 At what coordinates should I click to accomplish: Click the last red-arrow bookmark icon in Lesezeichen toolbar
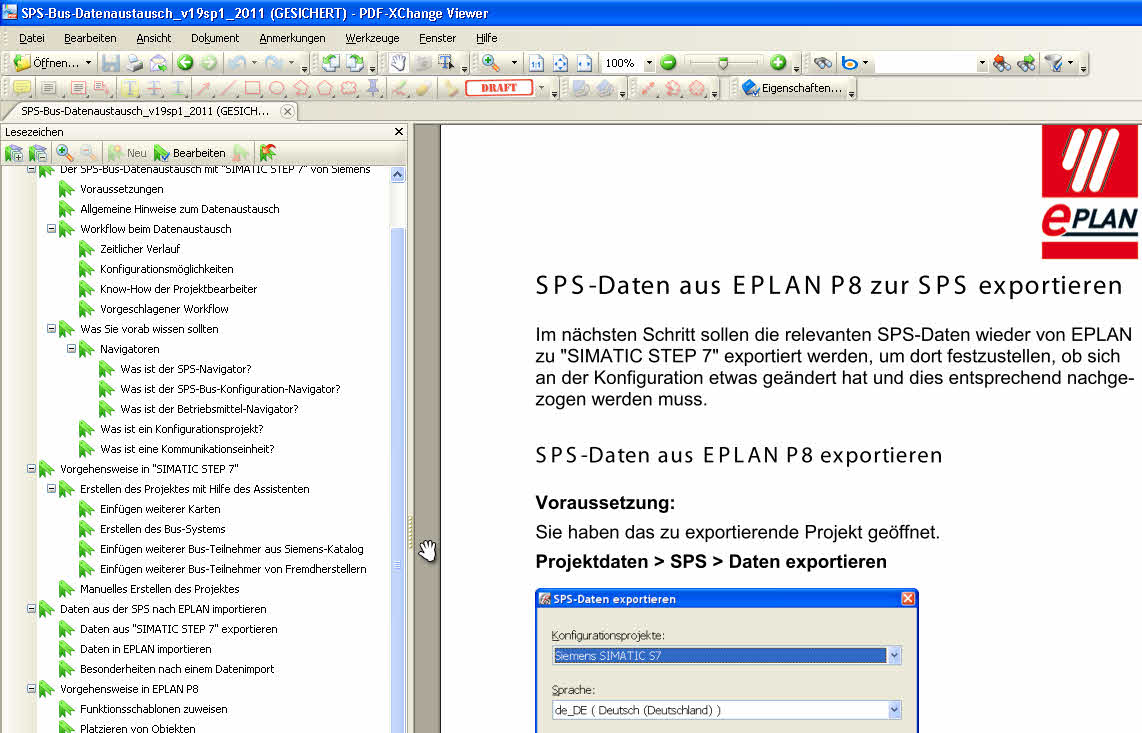(268, 153)
